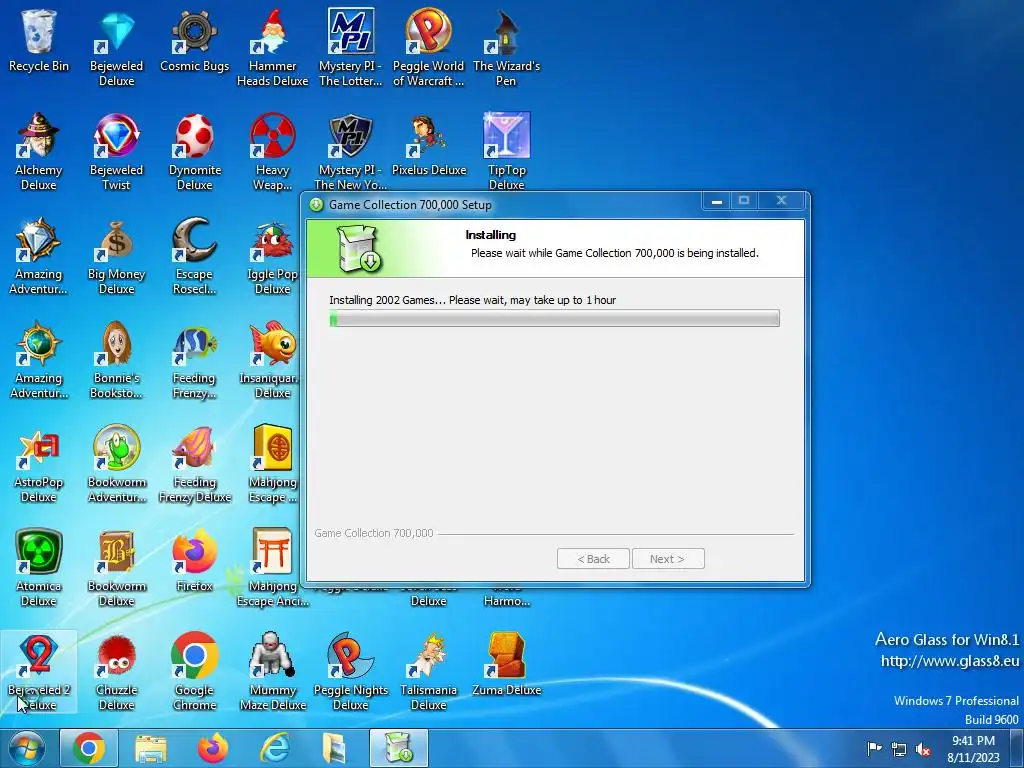Select Big Money Deluxe money bag
Viewport: 1024px width, 768px height.
pyautogui.click(x=116, y=255)
